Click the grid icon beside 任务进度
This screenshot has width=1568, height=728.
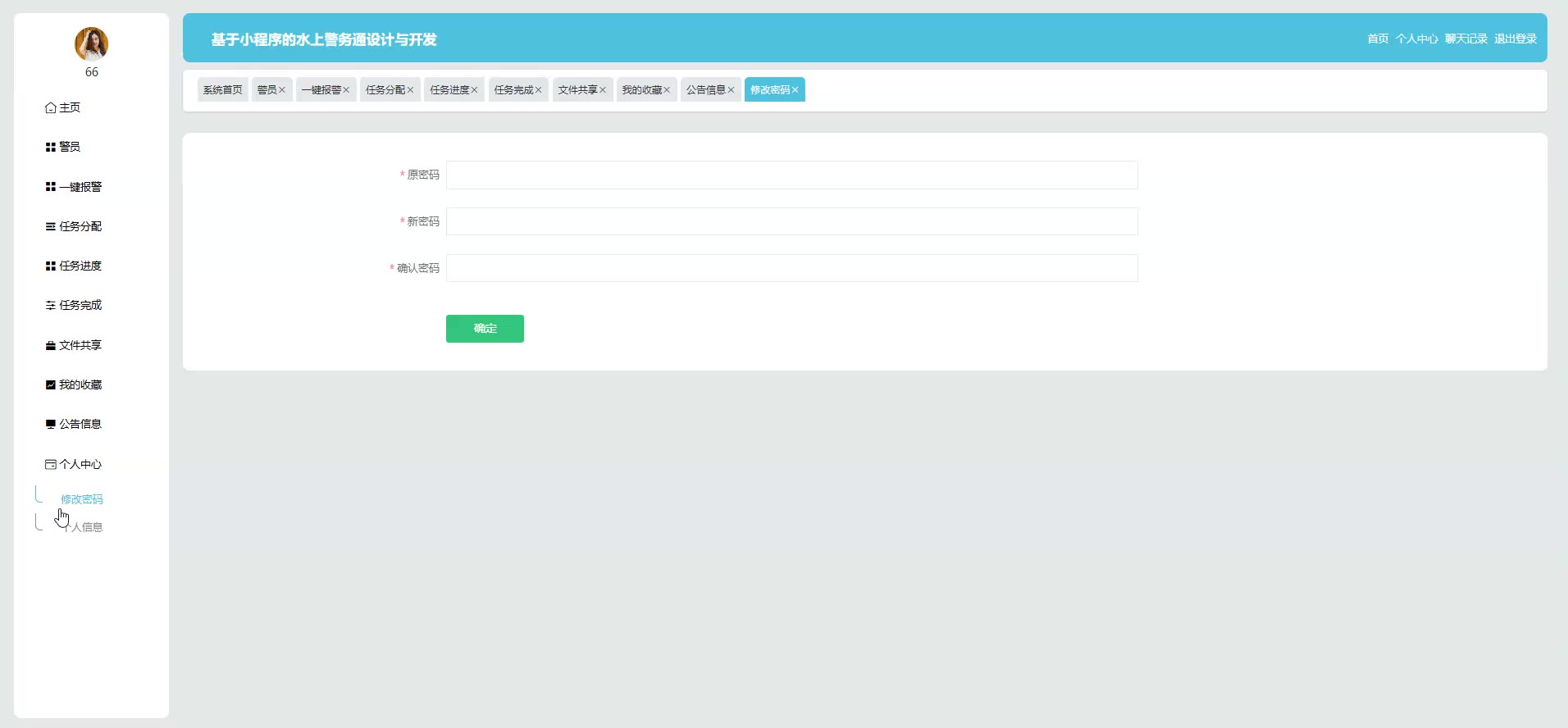[x=51, y=266]
